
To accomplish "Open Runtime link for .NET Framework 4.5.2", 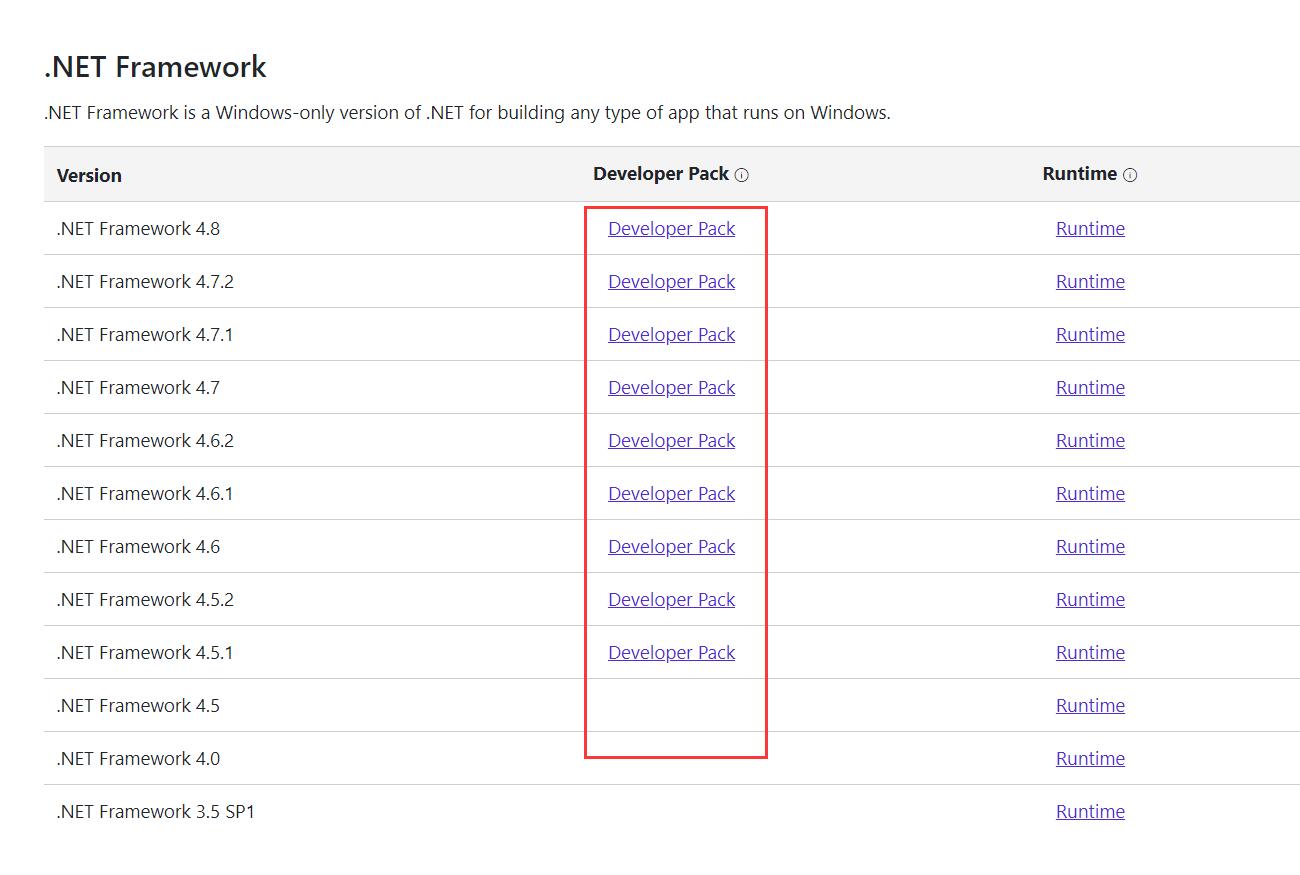I will pos(1090,600).
